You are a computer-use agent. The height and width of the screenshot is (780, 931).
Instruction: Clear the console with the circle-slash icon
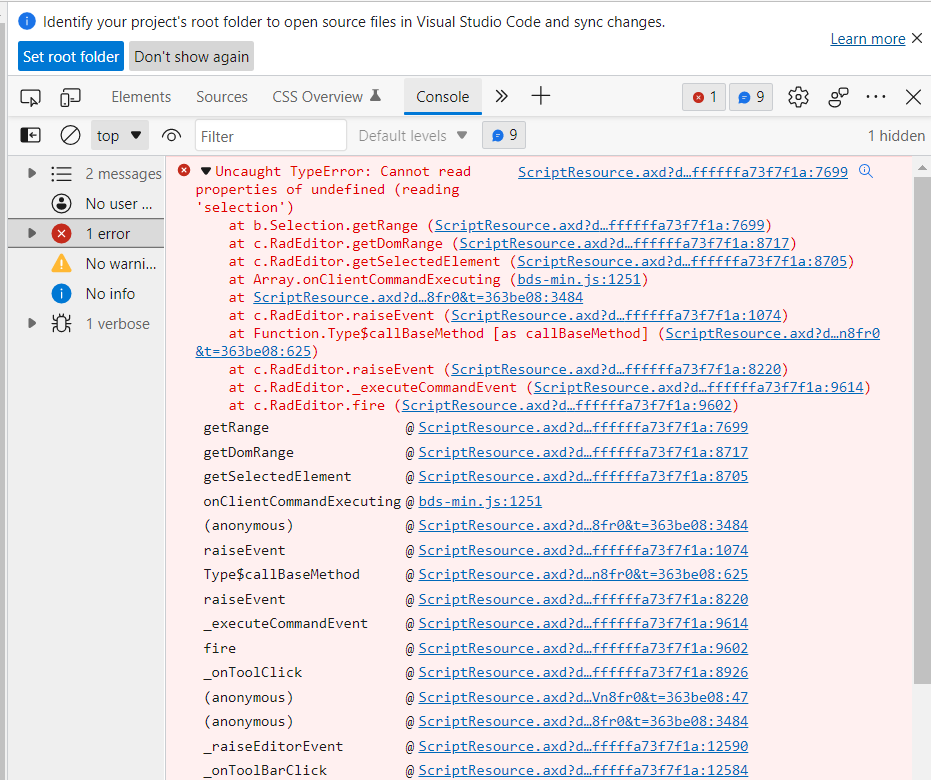click(x=70, y=135)
